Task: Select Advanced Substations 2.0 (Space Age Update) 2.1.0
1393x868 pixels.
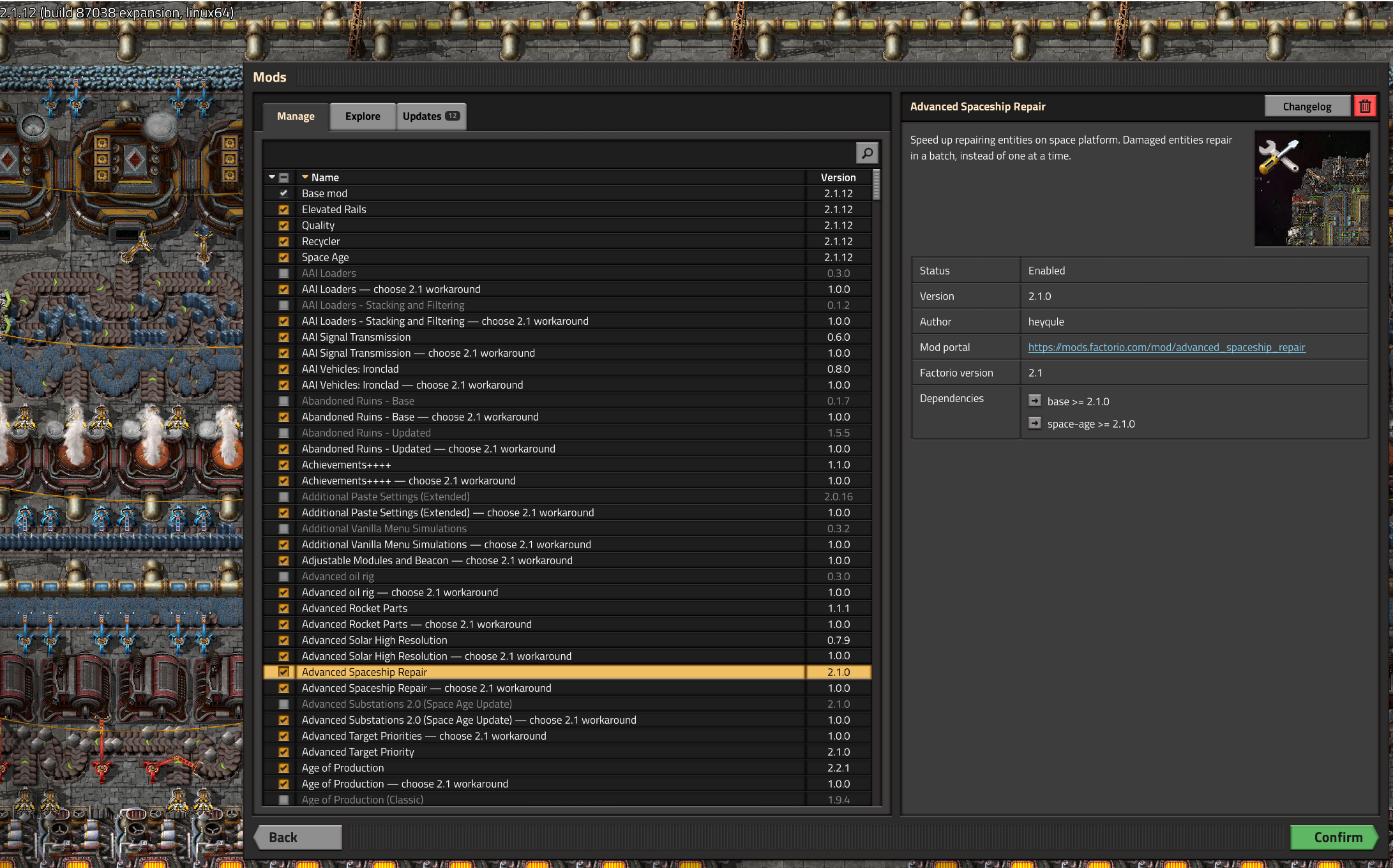Action: [567, 704]
